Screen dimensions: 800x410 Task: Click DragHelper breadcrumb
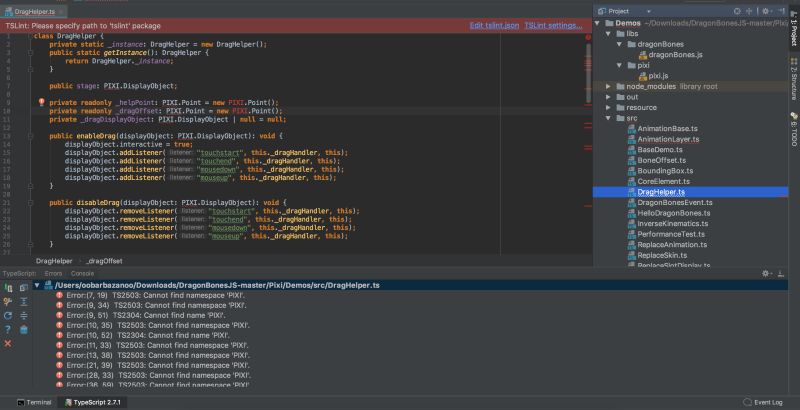pos(54,261)
